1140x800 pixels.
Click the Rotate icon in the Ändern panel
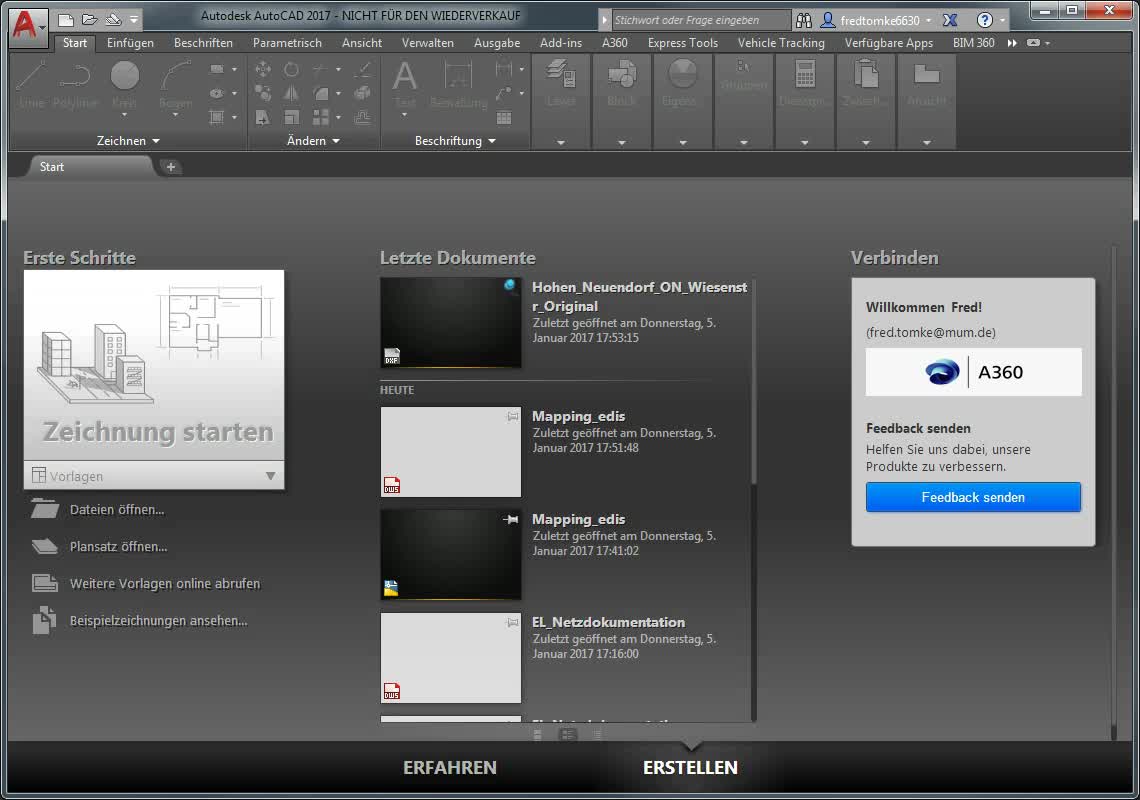tap(292, 70)
